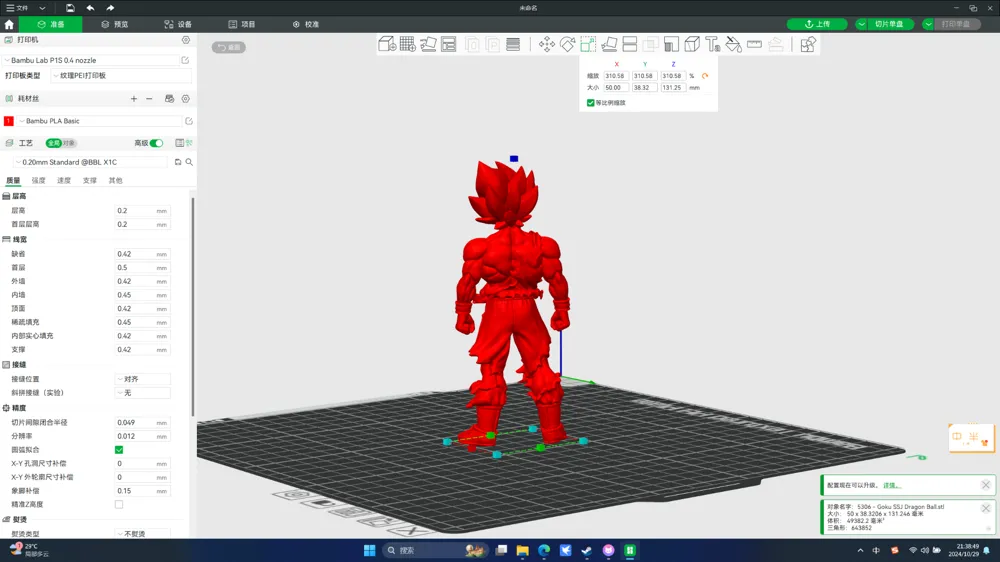Click the 切片单盘 slice plate button
The width and height of the screenshot is (1000, 562).
[891, 24]
